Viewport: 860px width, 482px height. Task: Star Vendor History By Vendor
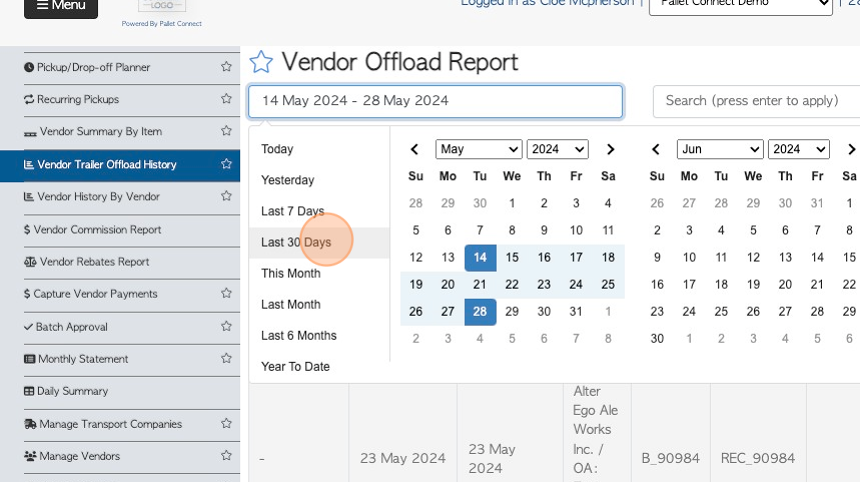(x=226, y=196)
